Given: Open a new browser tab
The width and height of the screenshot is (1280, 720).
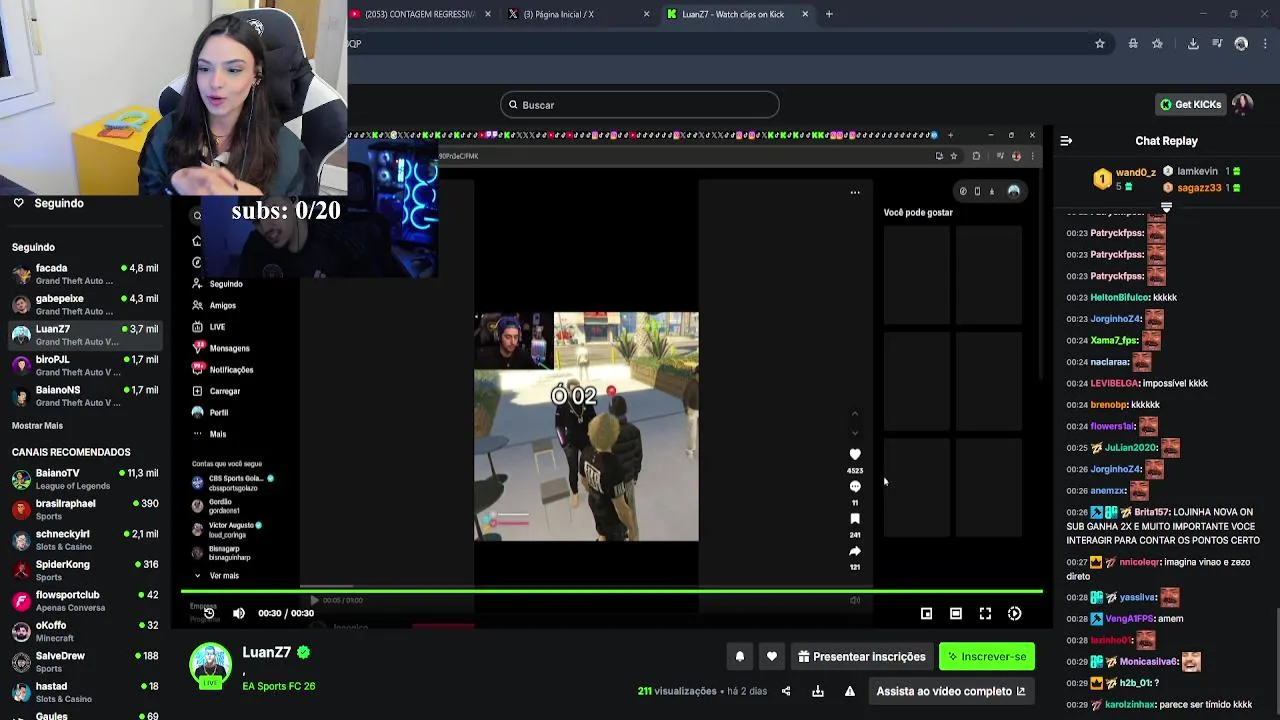Looking at the screenshot, I should click(829, 14).
